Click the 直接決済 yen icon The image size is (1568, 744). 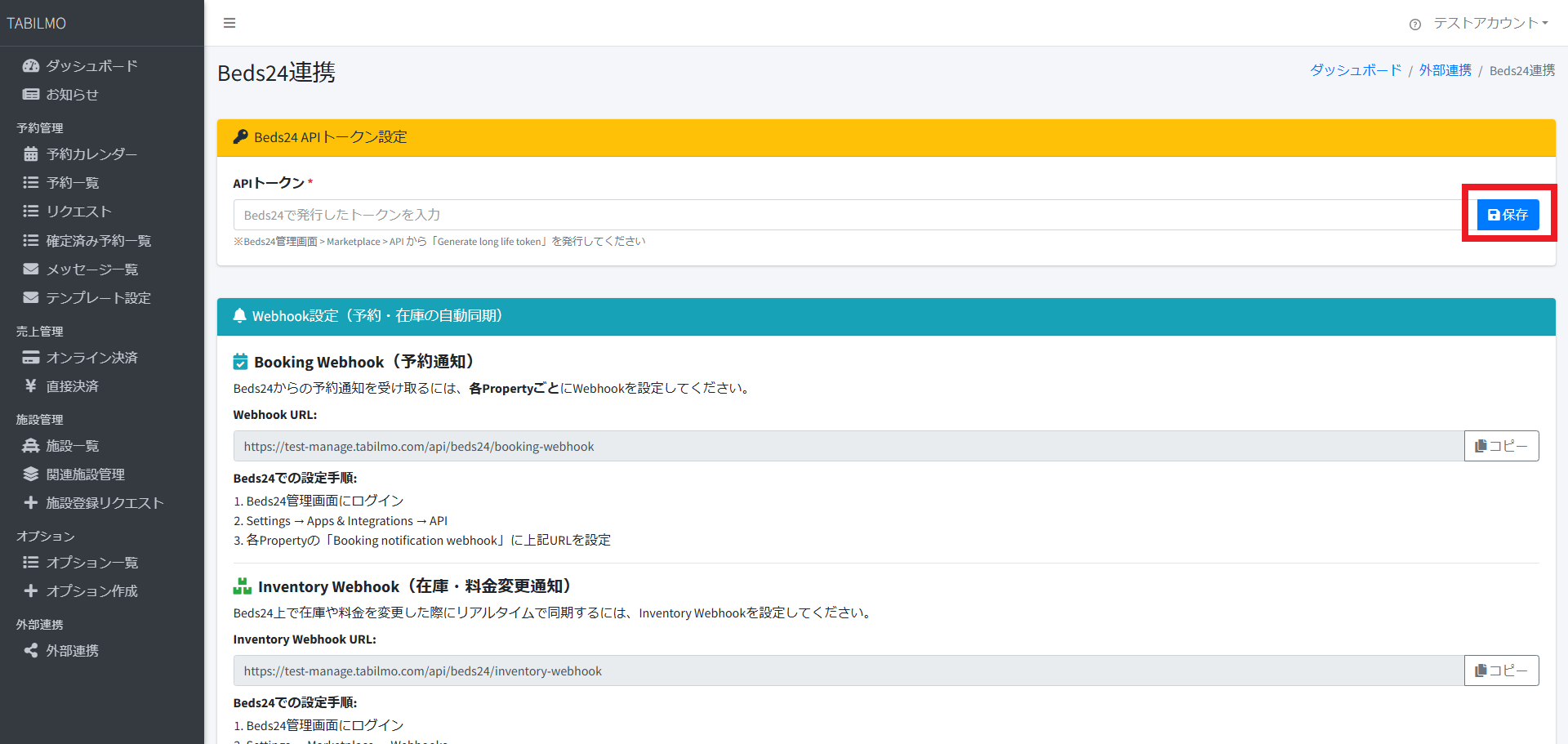click(x=31, y=385)
